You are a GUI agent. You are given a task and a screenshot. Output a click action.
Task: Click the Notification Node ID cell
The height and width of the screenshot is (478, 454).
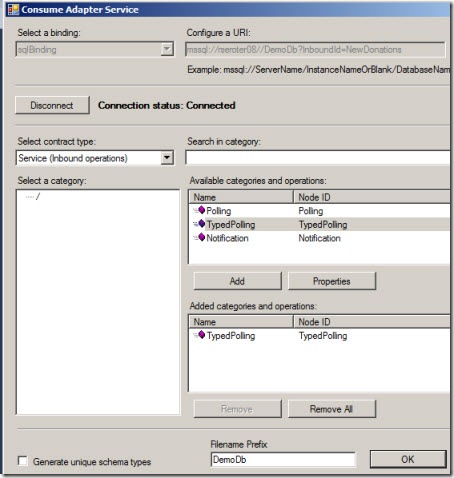[319, 238]
